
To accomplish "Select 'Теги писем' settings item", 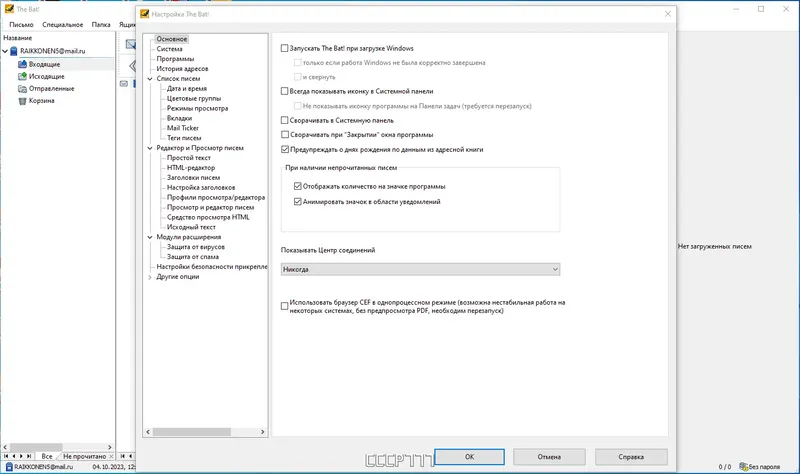I will (184, 138).
